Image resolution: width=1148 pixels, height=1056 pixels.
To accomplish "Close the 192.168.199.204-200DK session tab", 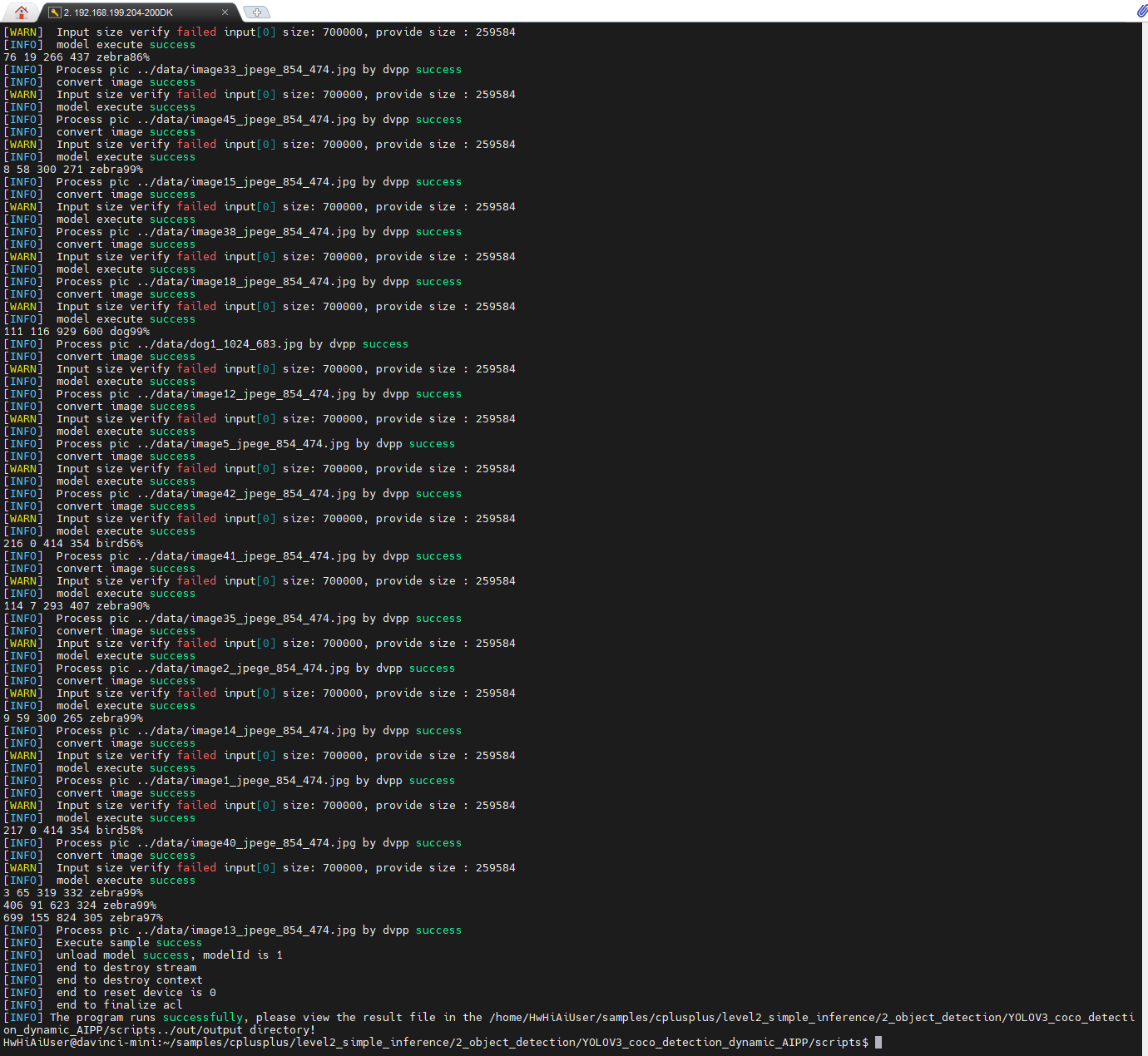I will point(225,12).
